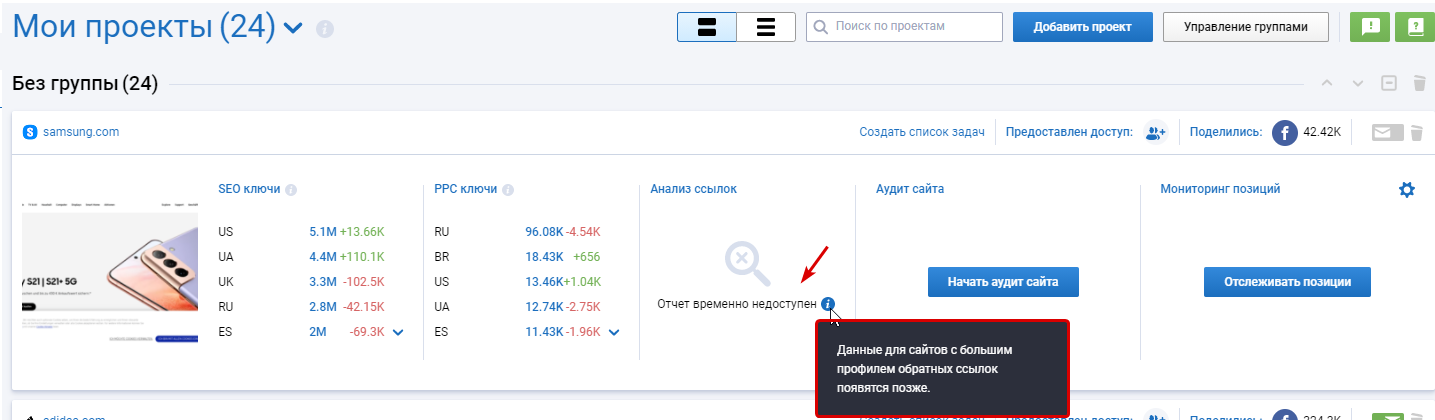Image resolution: width=1435 pixels, height=420 pixels.
Task: Expand the 'Мои проекты (24)' dropdown
Action: [x=293, y=28]
